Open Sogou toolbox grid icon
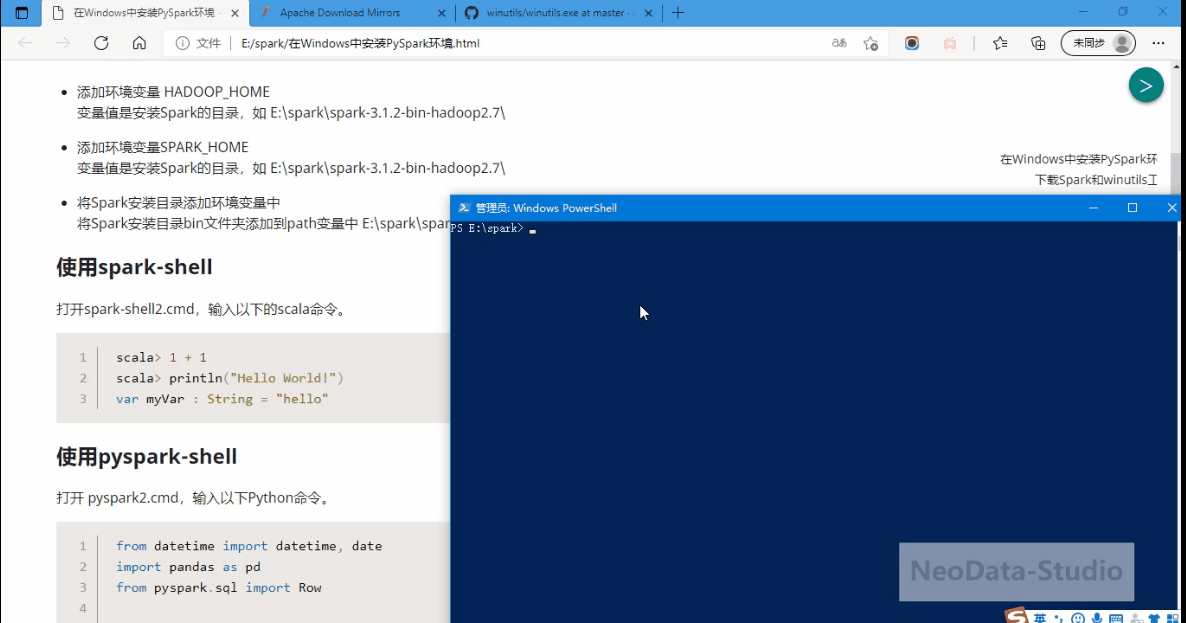 pos(1173,618)
